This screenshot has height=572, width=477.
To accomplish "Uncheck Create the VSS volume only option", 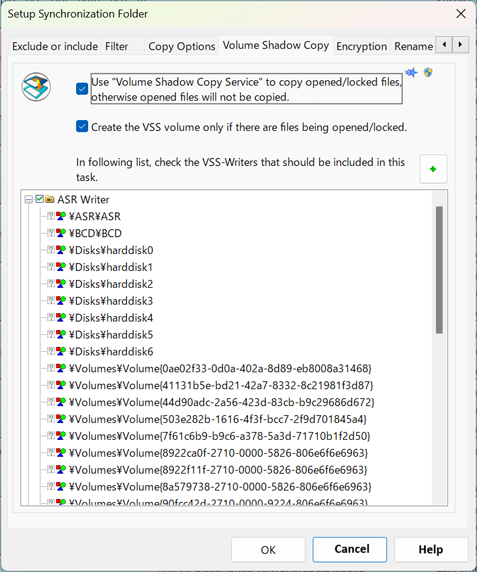I will click(x=82, y=127).
